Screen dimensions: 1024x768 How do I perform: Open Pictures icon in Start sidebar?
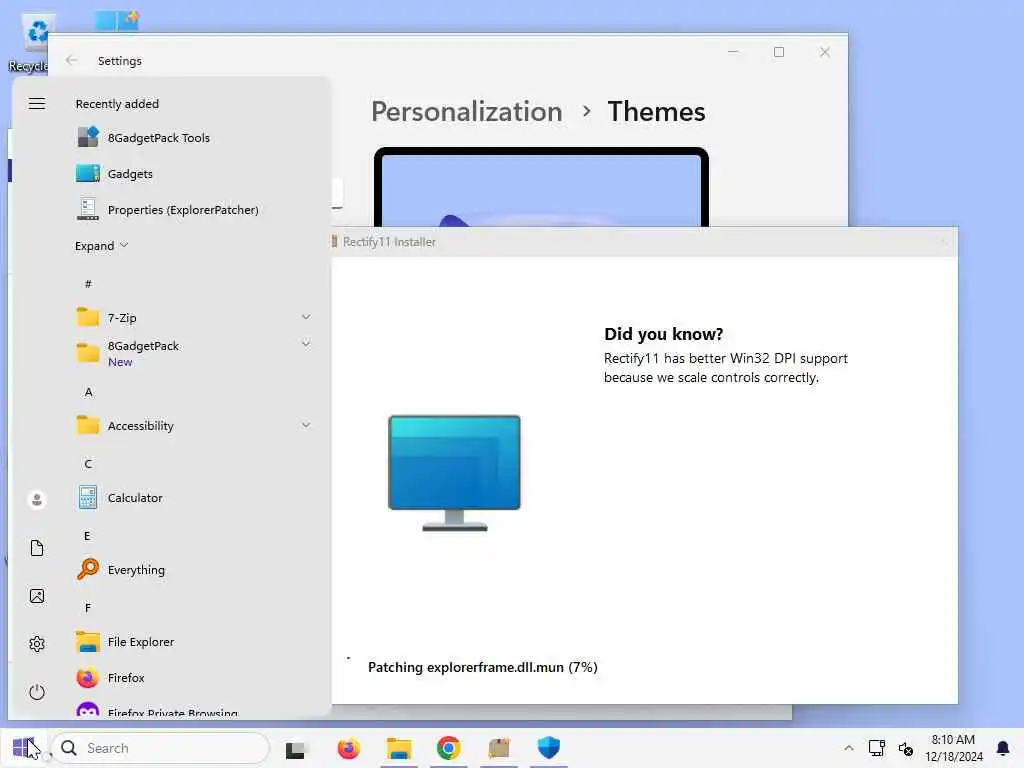click(x=37, y=596)
